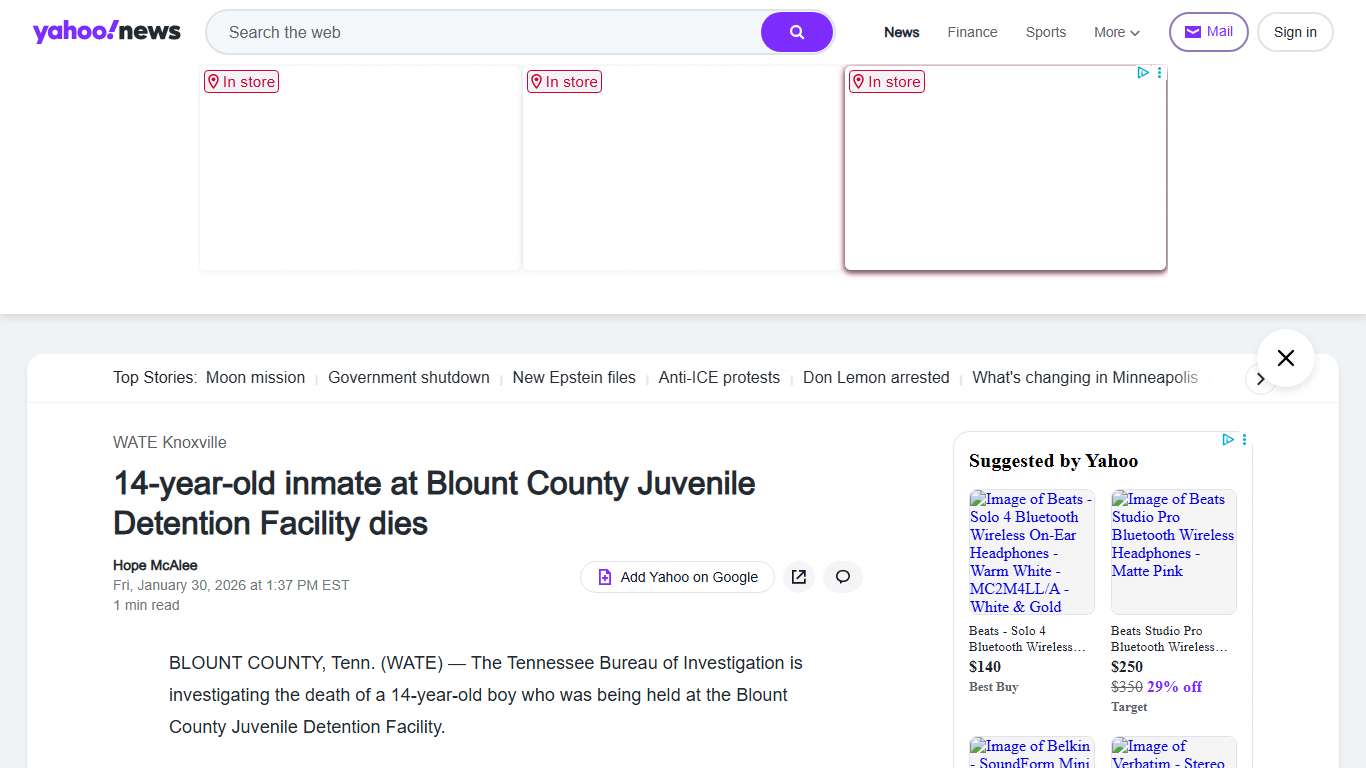Click the share article icon
This screenshot has width=1366, height=768.
point(799,577)
